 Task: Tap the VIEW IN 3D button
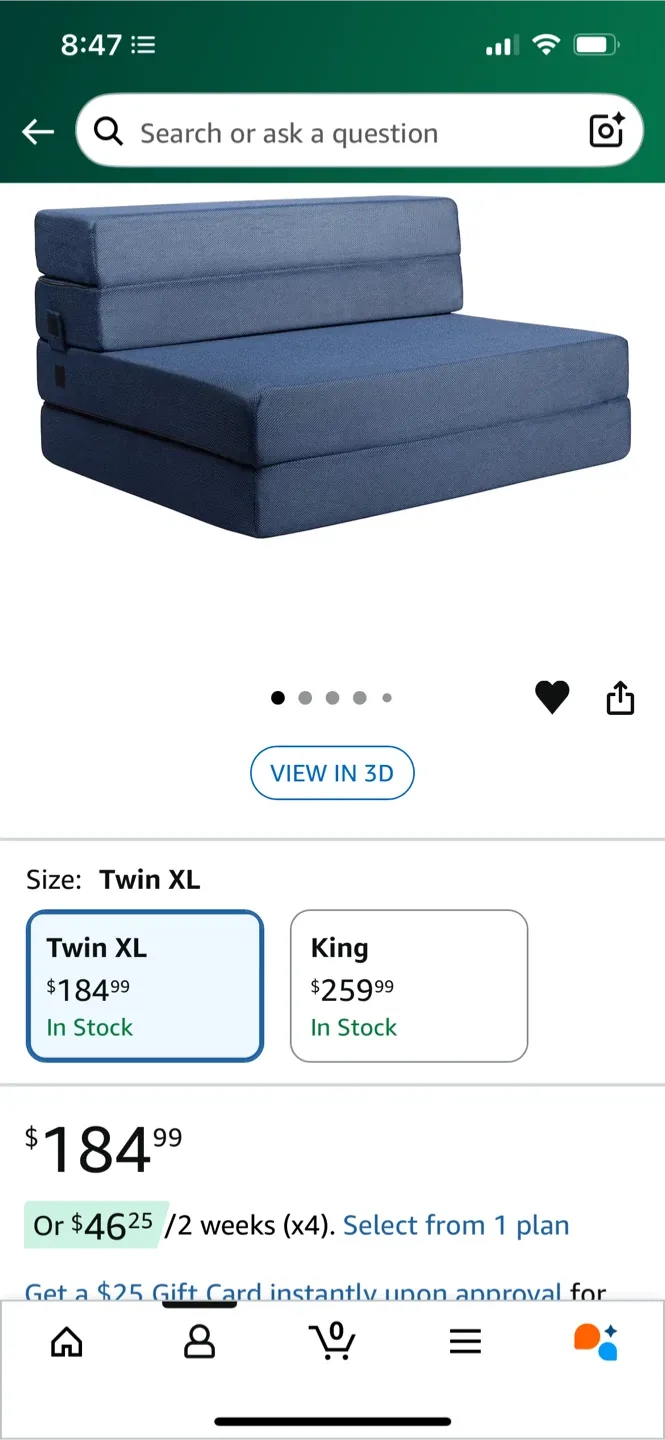[x=332, y=772]
